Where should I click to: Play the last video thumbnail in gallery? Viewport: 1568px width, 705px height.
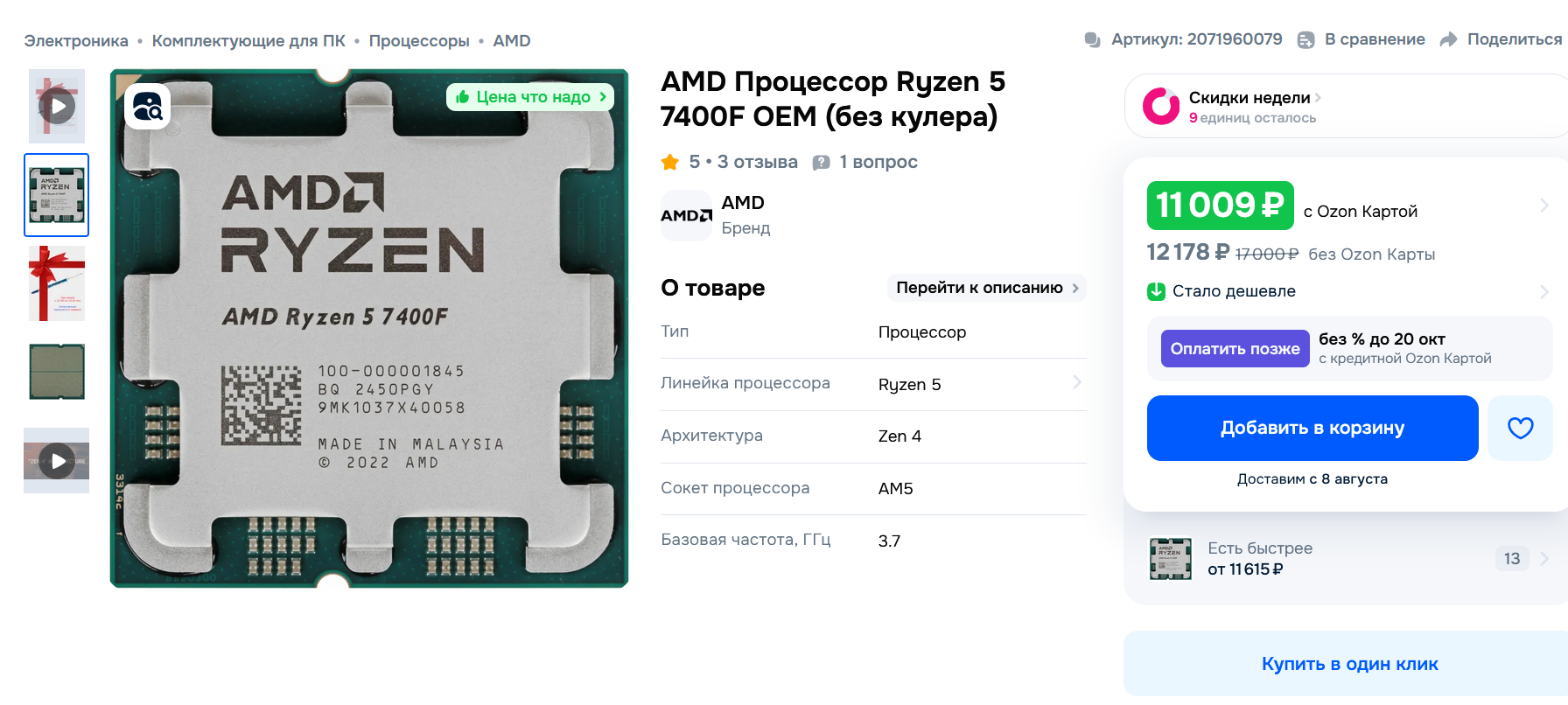coord(57,461)
